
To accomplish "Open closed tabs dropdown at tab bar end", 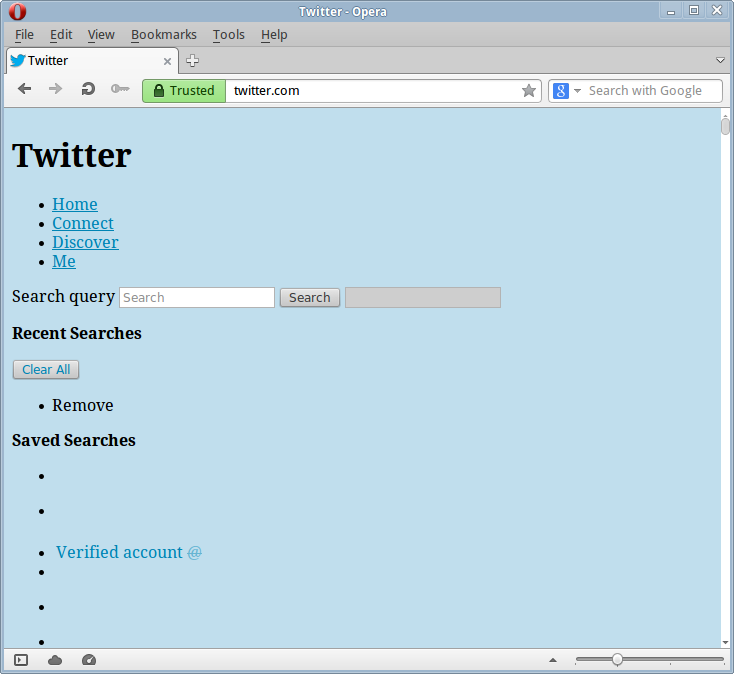I will [x=720, y=60].
